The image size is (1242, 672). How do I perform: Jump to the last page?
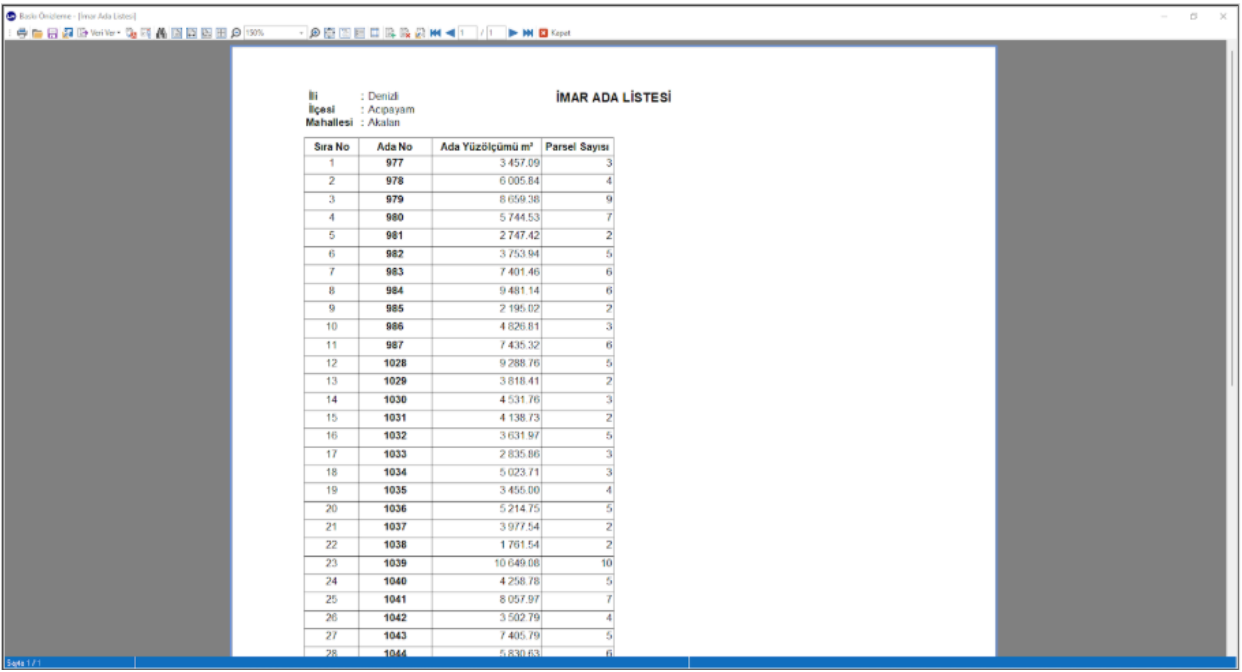point(528,33)
